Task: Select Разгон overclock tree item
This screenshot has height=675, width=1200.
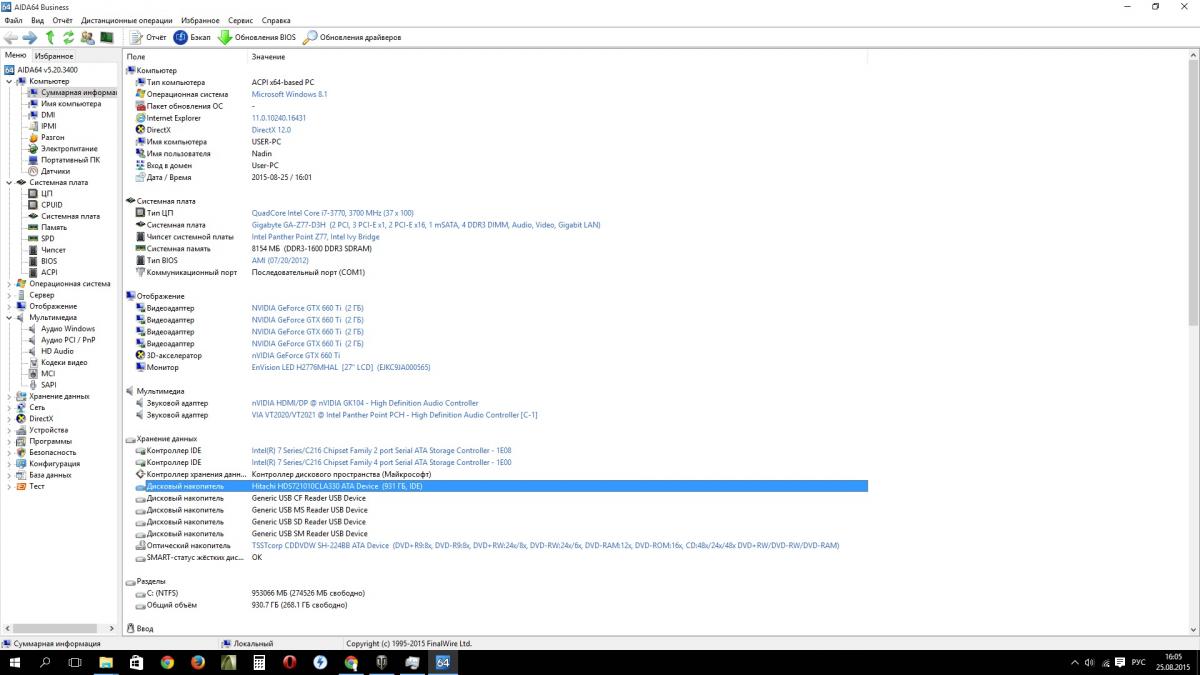Action: point(53,137)
